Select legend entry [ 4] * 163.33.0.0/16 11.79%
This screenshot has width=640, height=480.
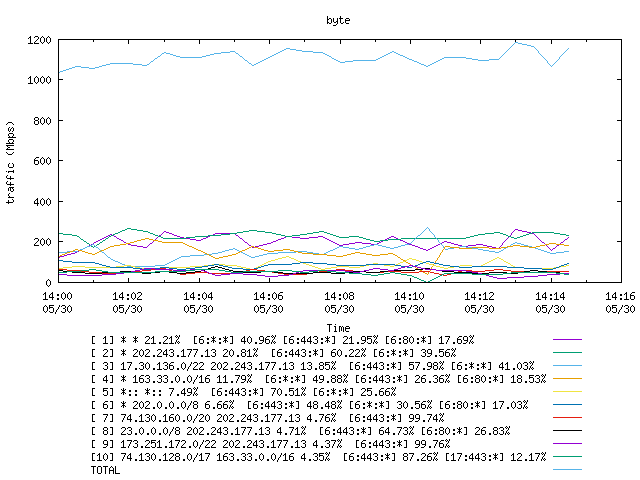[x=318, y=379]
